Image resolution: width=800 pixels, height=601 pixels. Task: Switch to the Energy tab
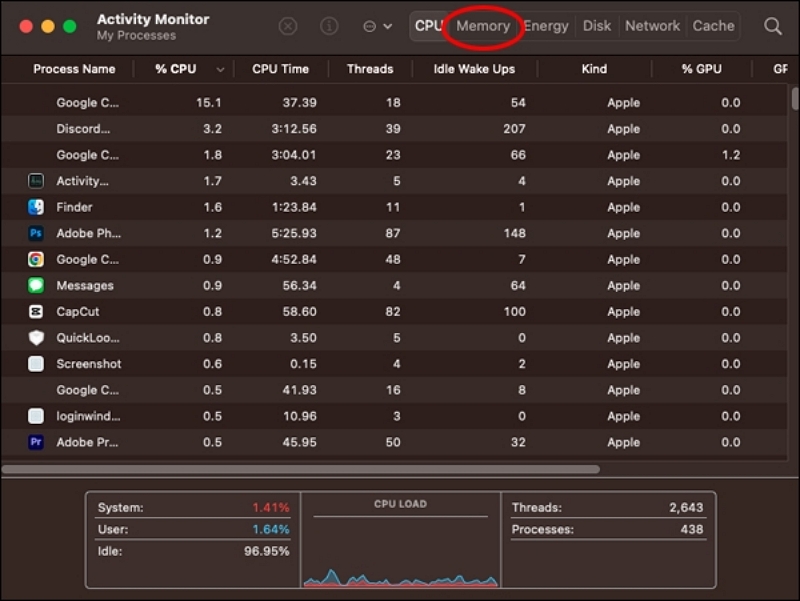pyautogui.click(x=546, y=26)
